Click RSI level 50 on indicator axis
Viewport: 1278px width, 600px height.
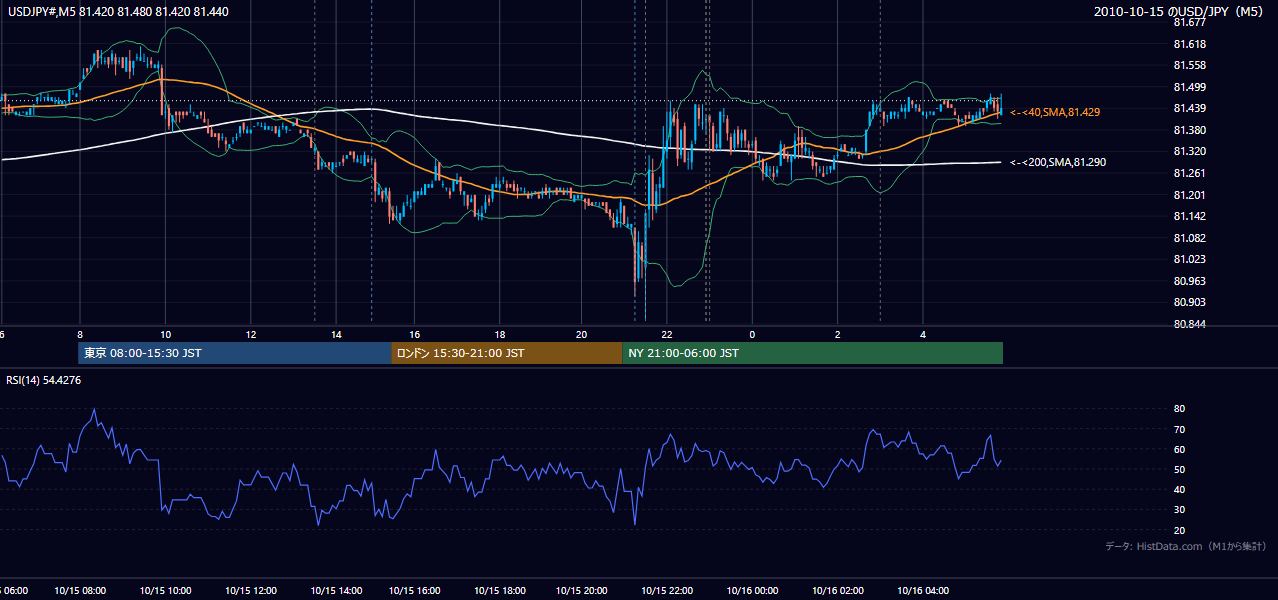[x=1179, y=469]
